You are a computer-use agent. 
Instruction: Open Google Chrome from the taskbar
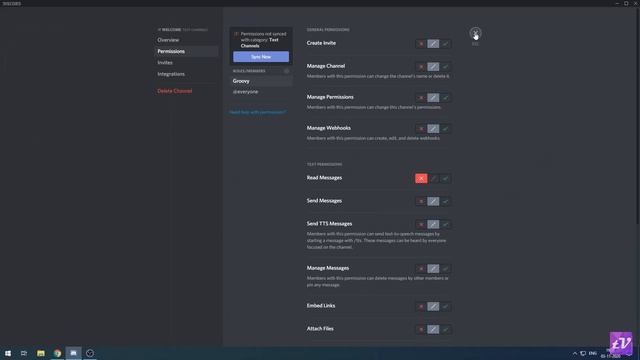(57, 353)
